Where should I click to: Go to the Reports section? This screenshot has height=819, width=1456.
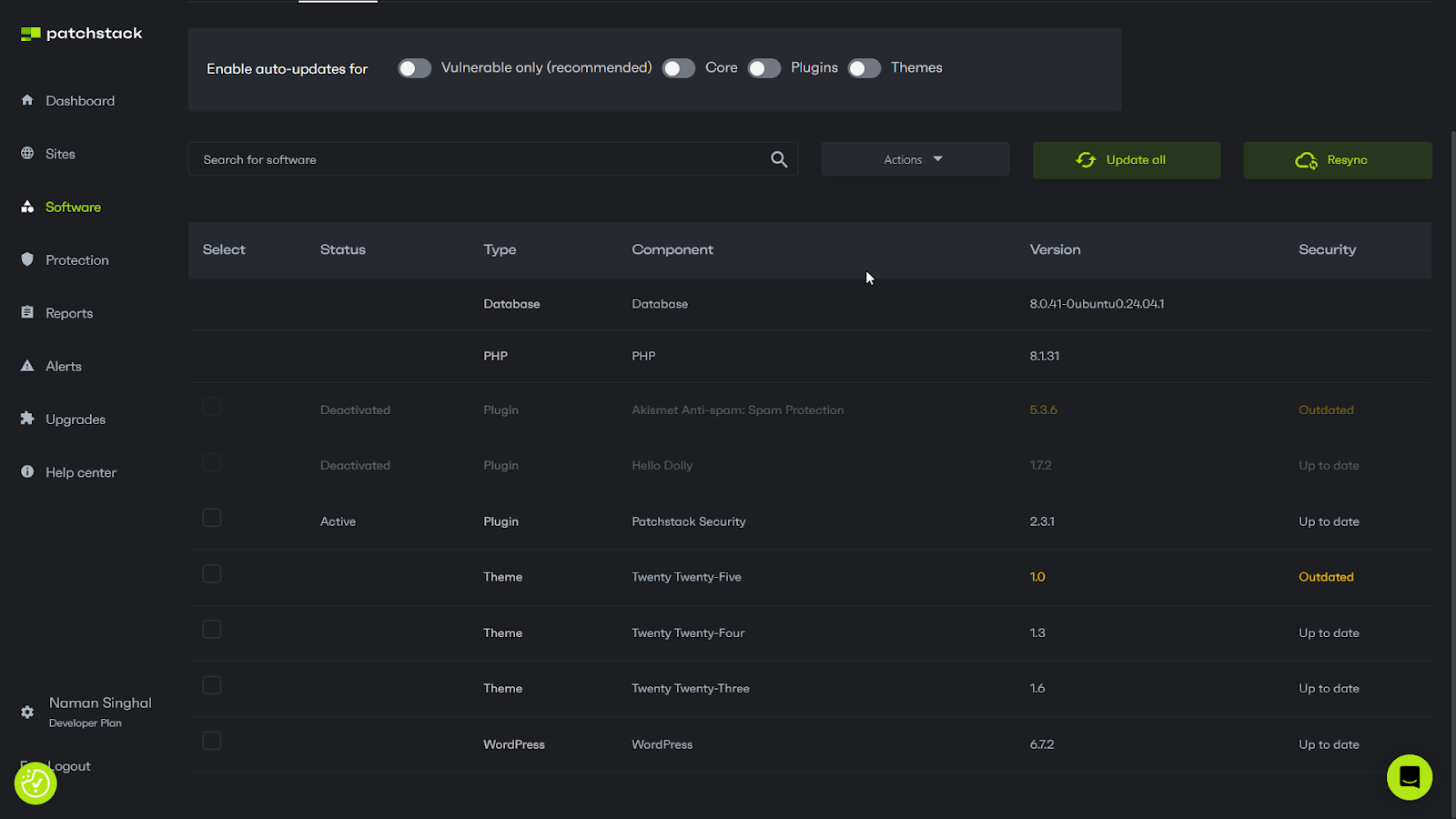[x=69, y=313]
